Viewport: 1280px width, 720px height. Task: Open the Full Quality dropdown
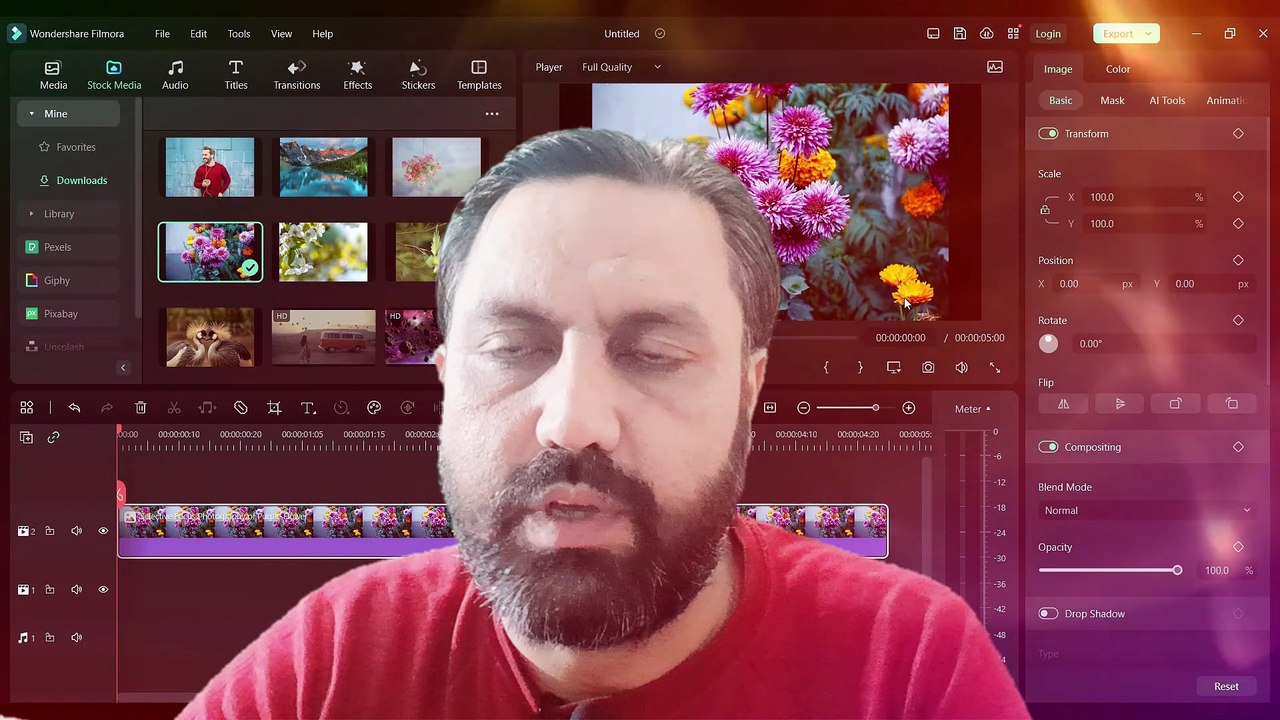tap(621, 67)
